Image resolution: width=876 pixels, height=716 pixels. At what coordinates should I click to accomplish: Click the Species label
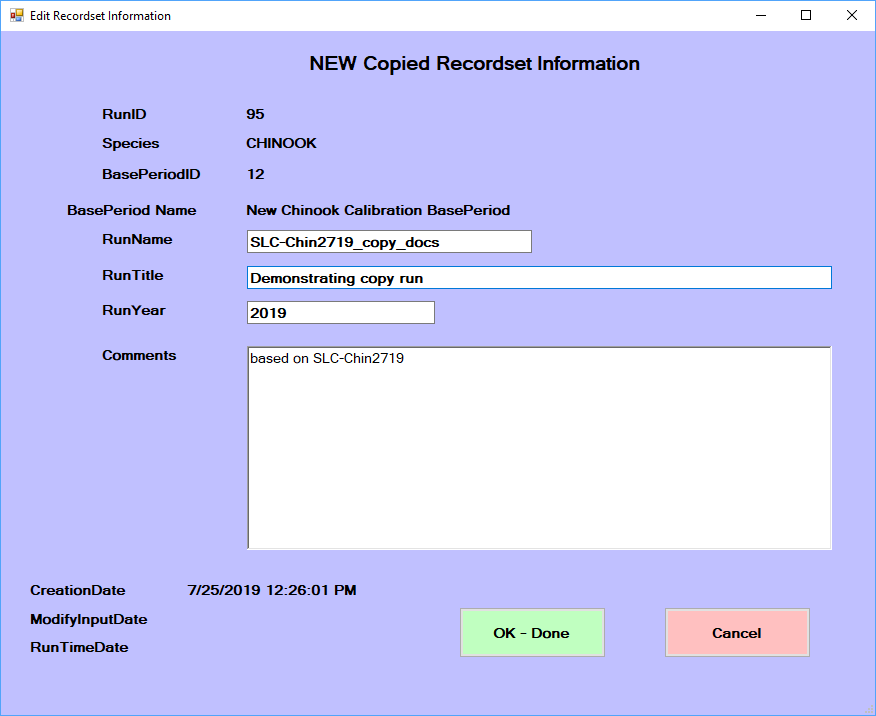131,143
